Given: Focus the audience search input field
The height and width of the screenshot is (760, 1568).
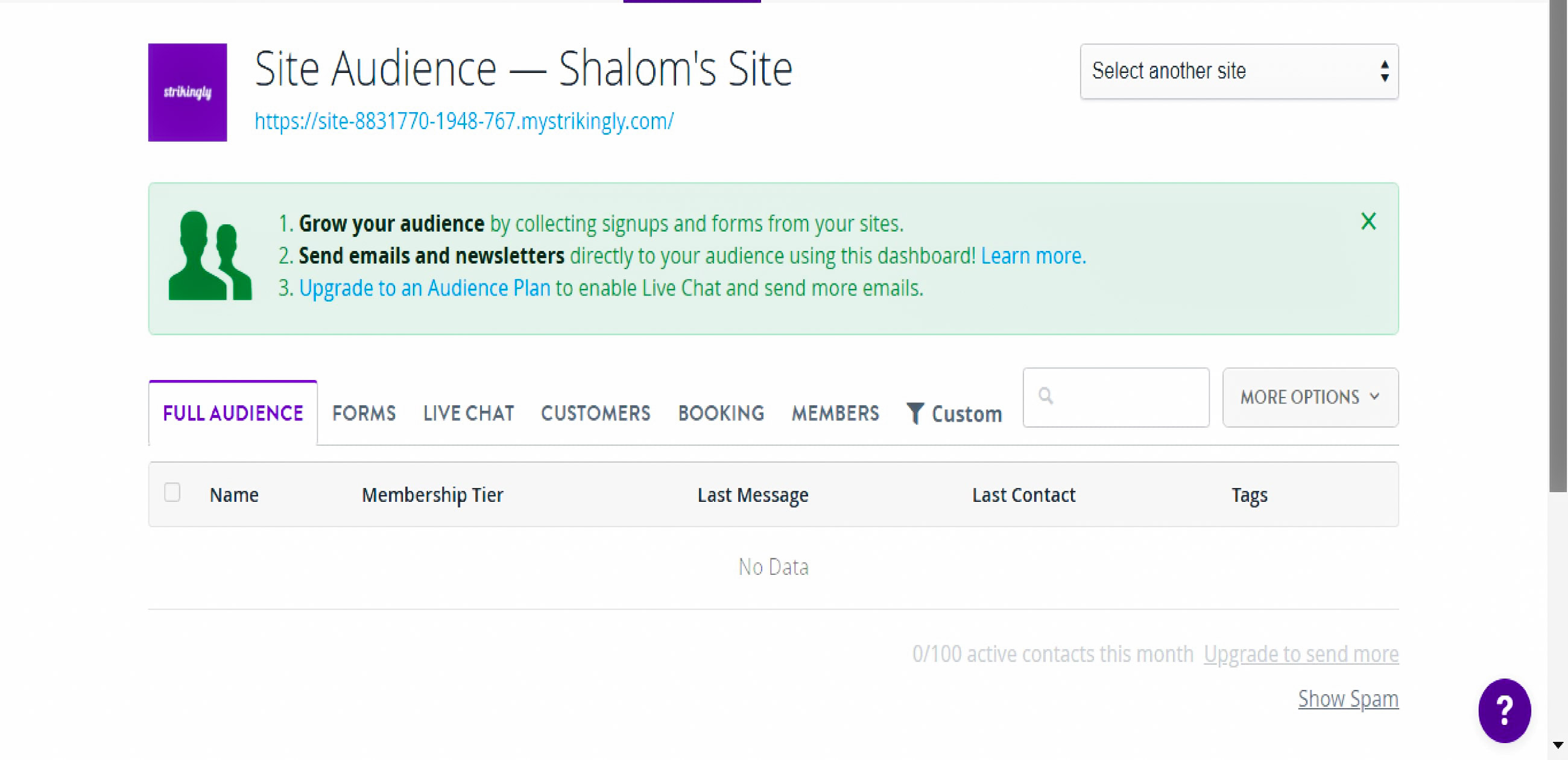Looking at the screenshot, I should click(x=1116, y=397).
